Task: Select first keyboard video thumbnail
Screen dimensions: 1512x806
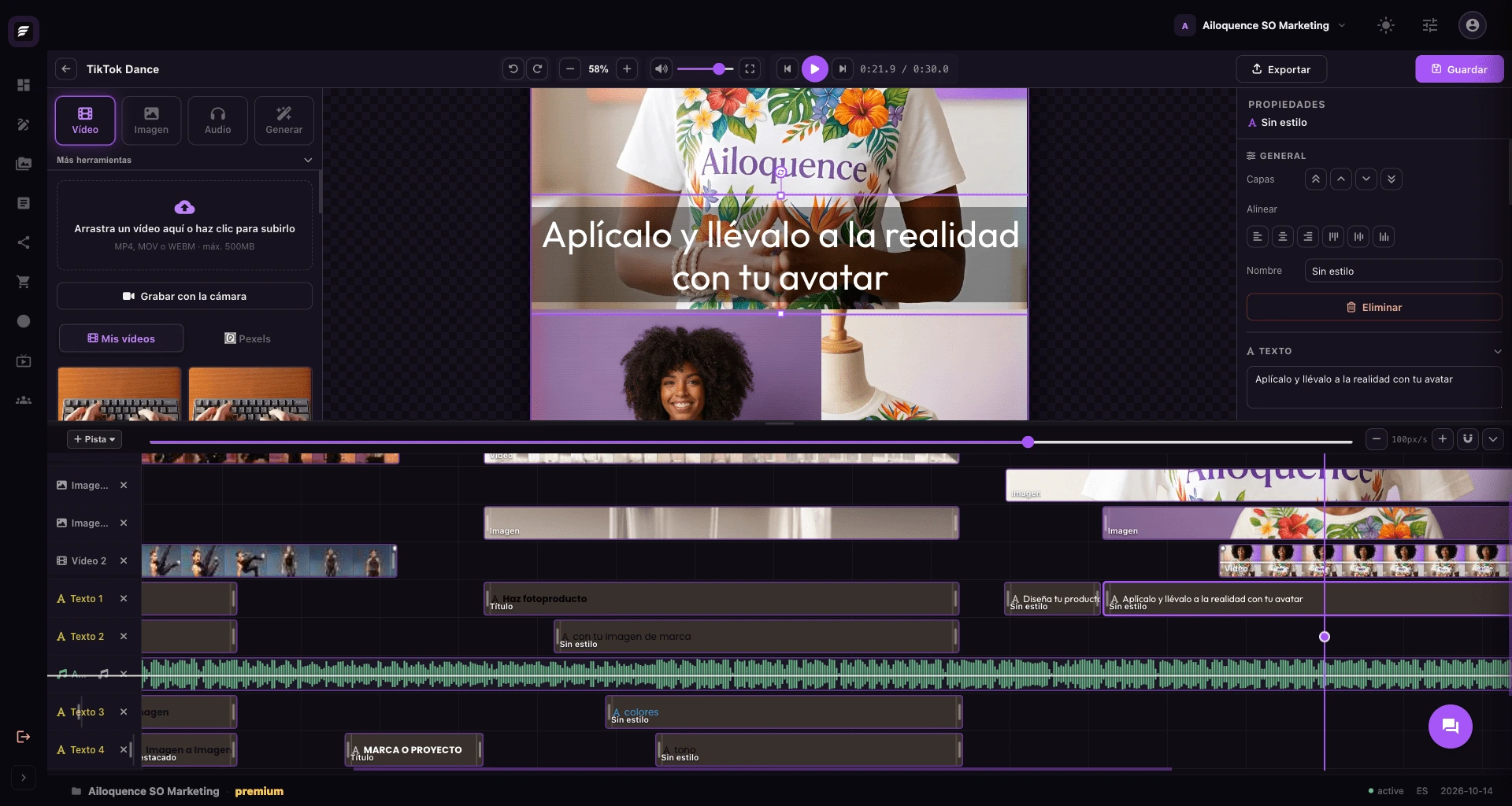Action: (x=119, y=394)
